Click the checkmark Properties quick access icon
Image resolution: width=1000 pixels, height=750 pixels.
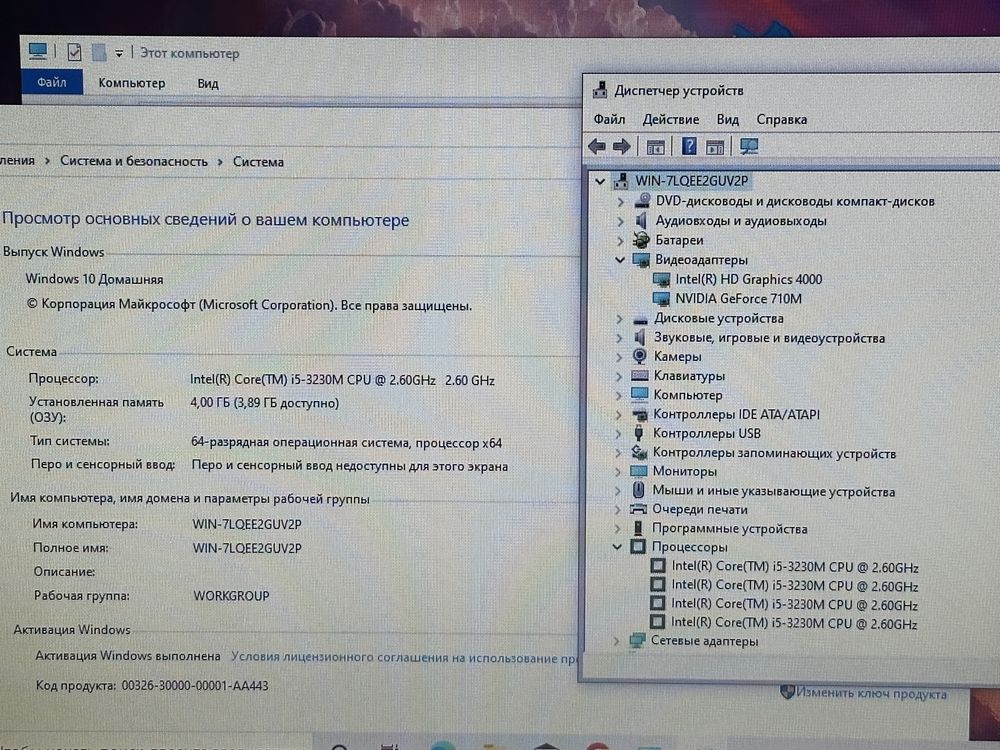[x=74, y=52]
